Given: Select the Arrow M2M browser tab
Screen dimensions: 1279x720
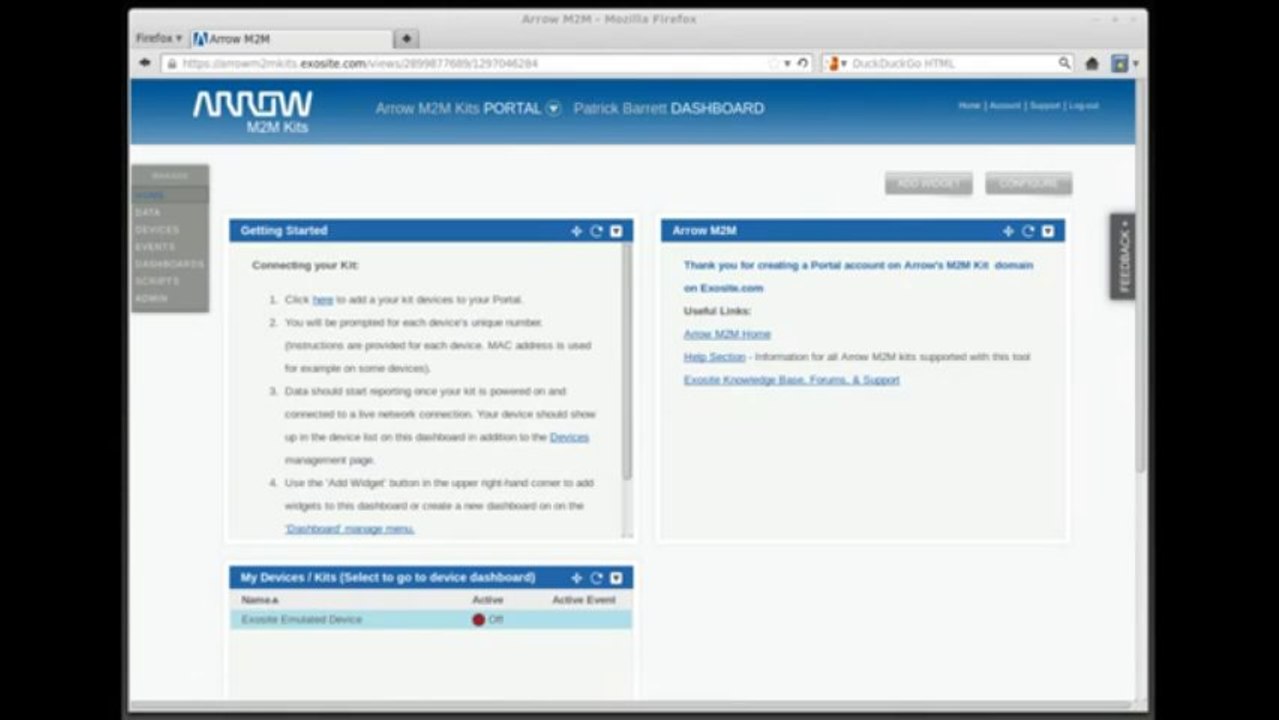Looking at the screenshot, I should click(290, 39).
